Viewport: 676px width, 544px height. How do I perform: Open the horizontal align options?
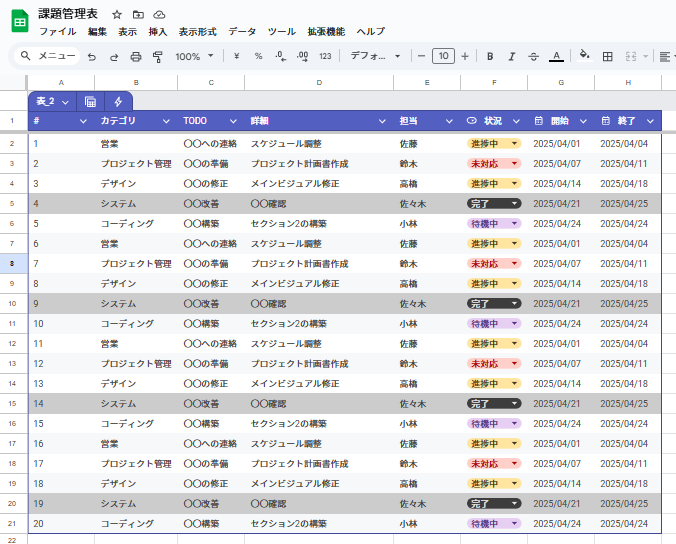[x=665, y=56]
